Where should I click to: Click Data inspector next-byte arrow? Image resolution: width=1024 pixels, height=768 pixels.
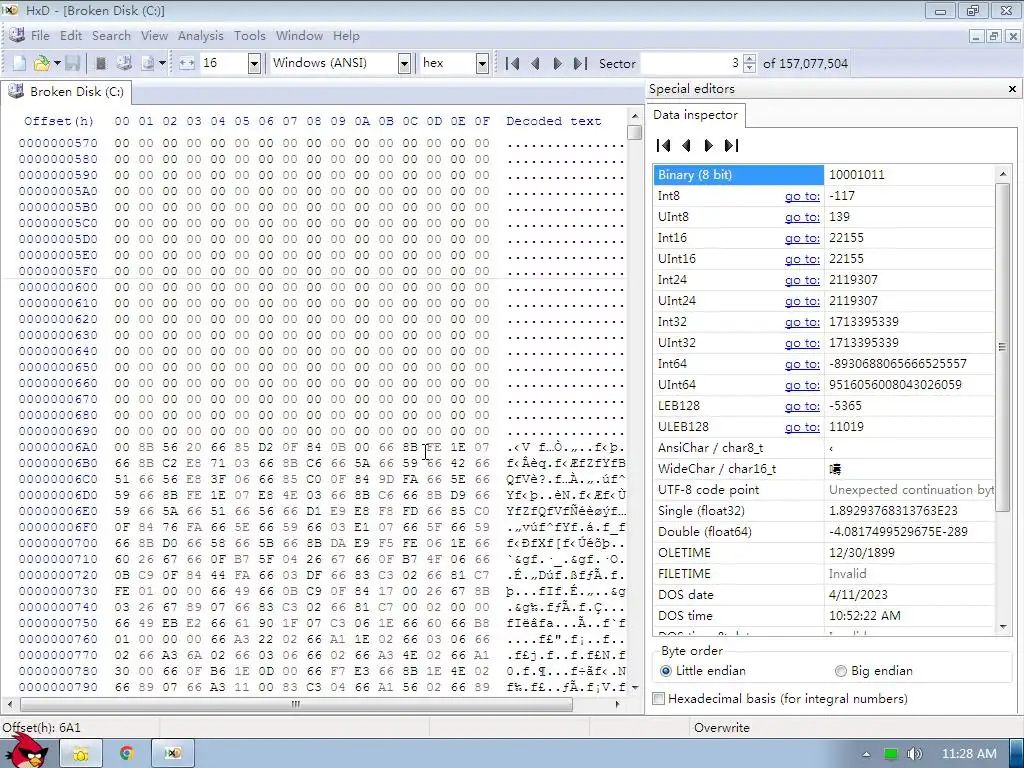pyautogui.click(x=708, y=145)
